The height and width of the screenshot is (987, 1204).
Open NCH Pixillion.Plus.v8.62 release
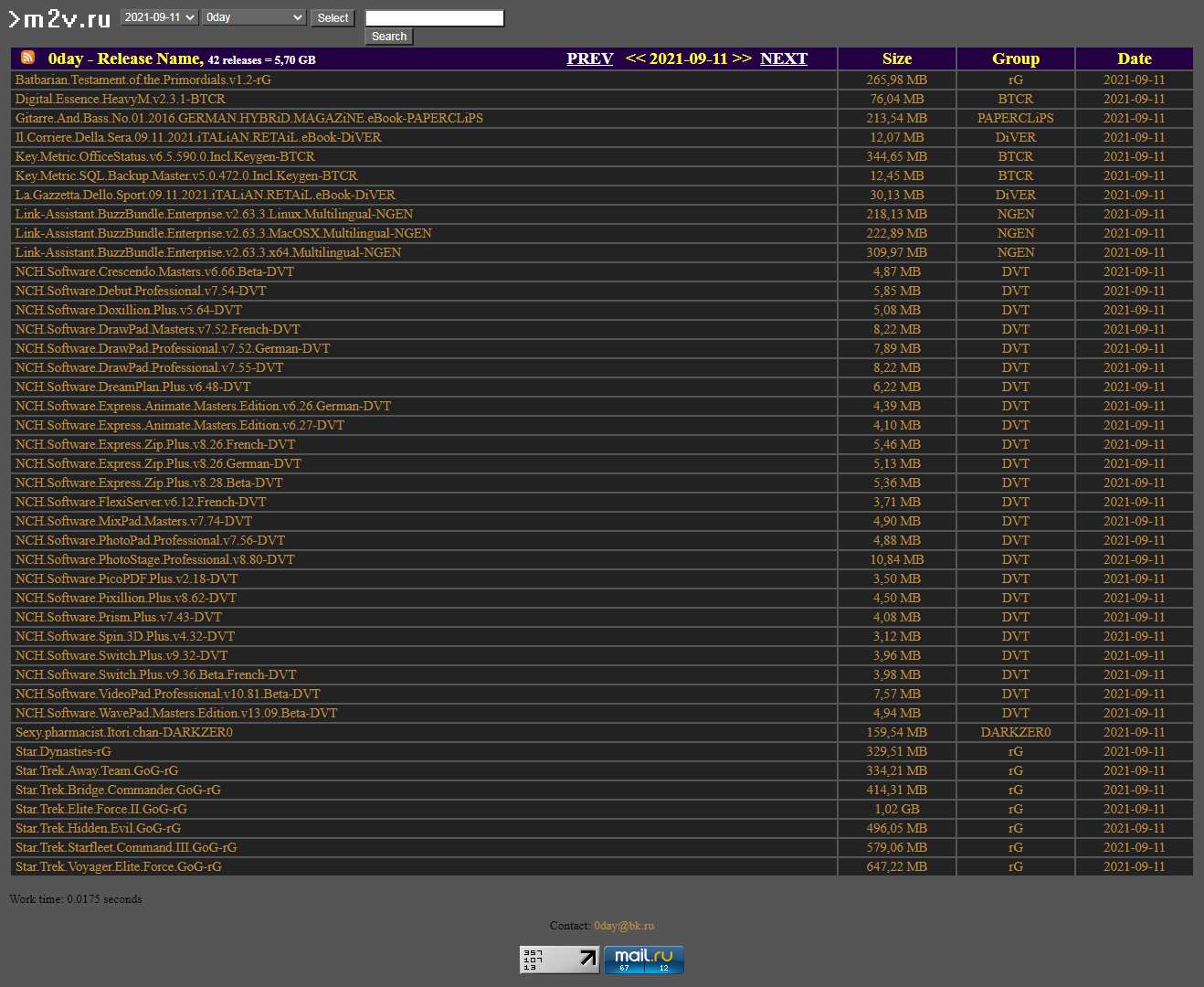126,598
